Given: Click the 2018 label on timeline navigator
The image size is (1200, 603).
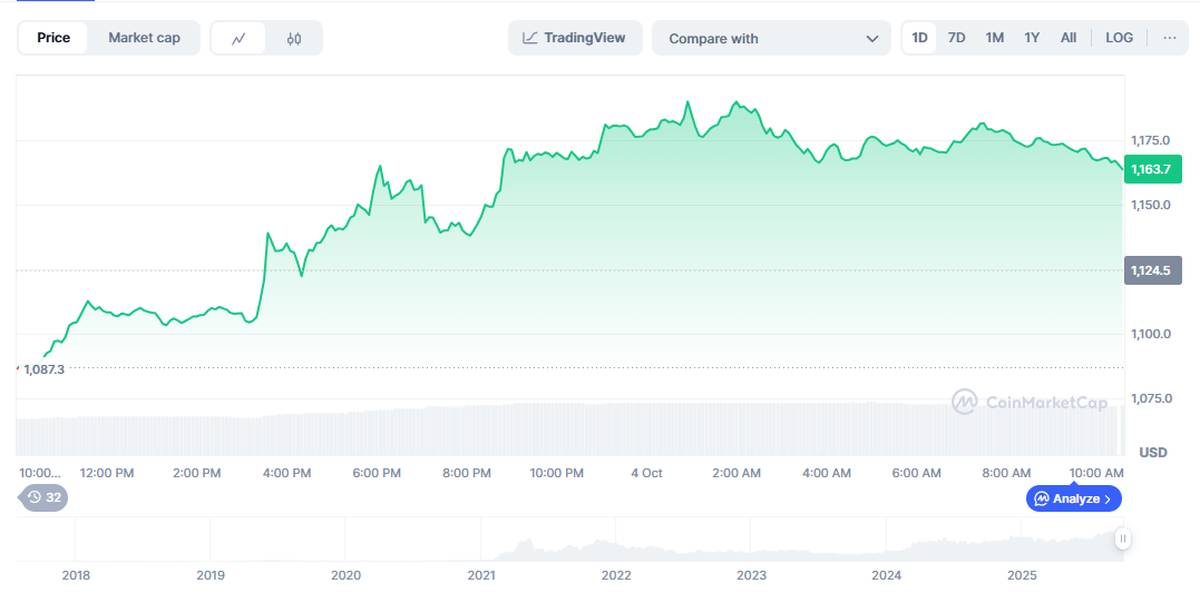Looking at the screenshot, I should (76, 575).
